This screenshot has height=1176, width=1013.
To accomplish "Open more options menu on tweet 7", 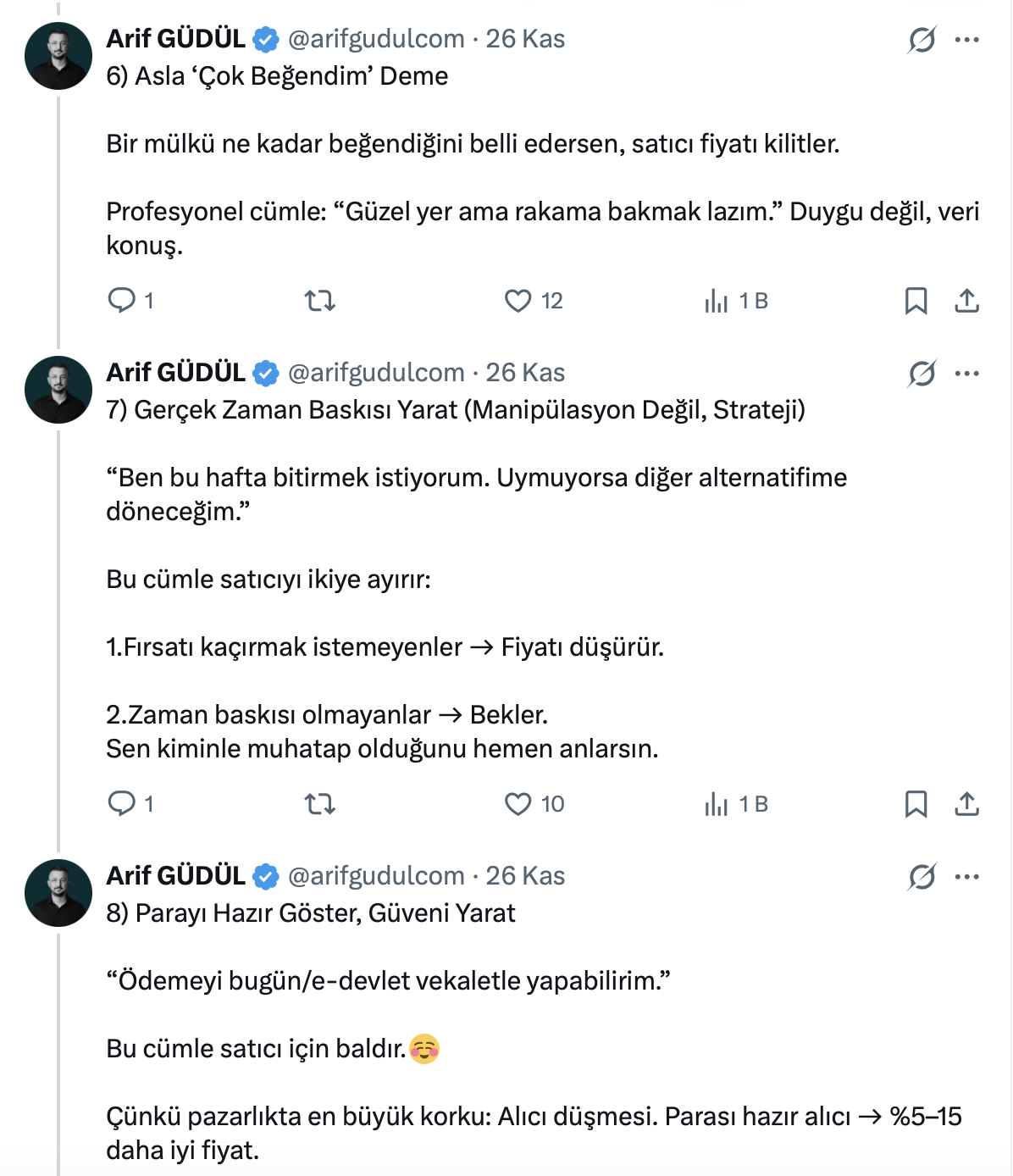I will tap(966, 373).
